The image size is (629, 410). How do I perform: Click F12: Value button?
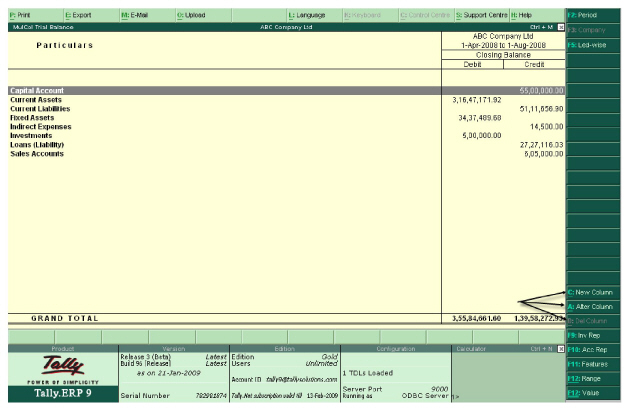pos(593,393)
